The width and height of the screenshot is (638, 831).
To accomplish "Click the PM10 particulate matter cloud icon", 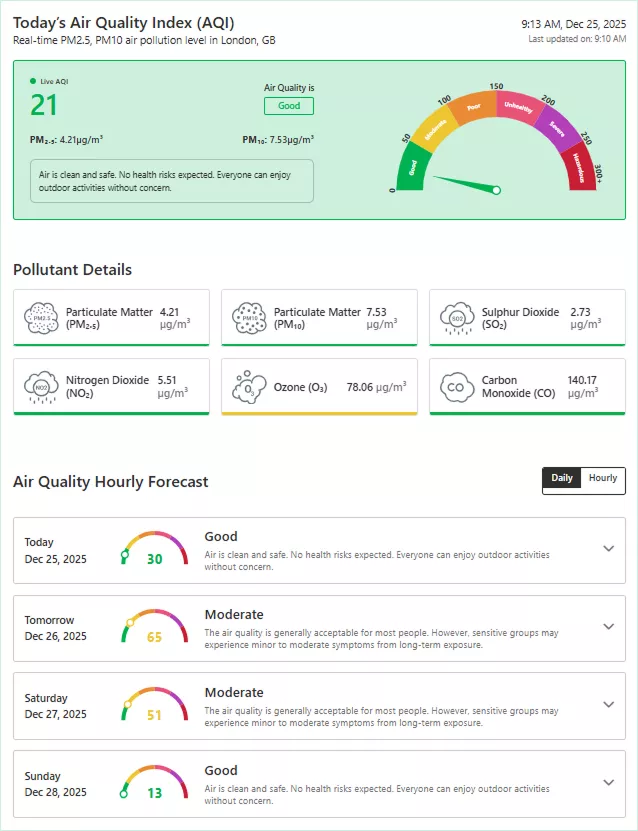I will point(248,318).
